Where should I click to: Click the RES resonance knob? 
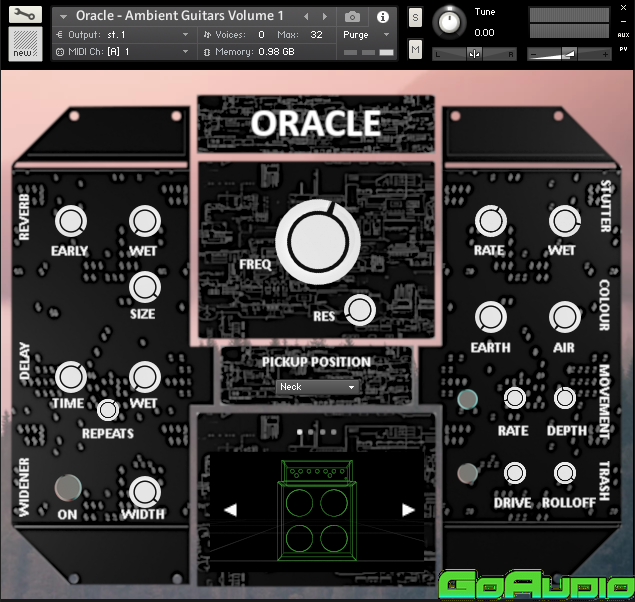[360, 310]
